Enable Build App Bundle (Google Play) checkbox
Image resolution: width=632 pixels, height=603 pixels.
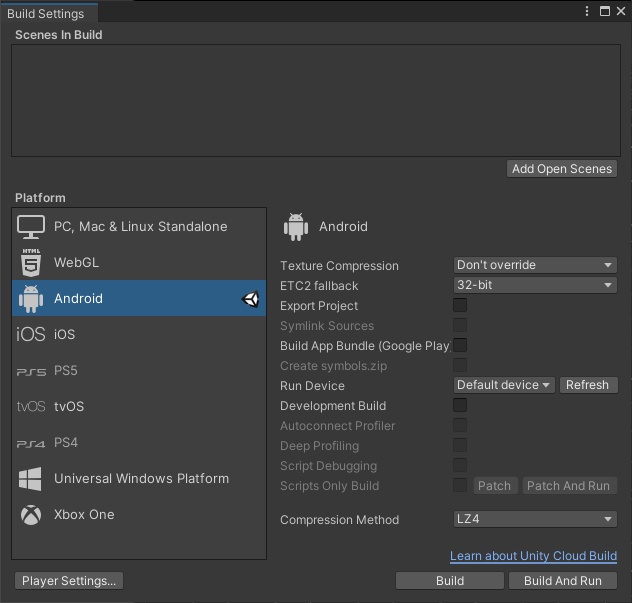[460, 345]
